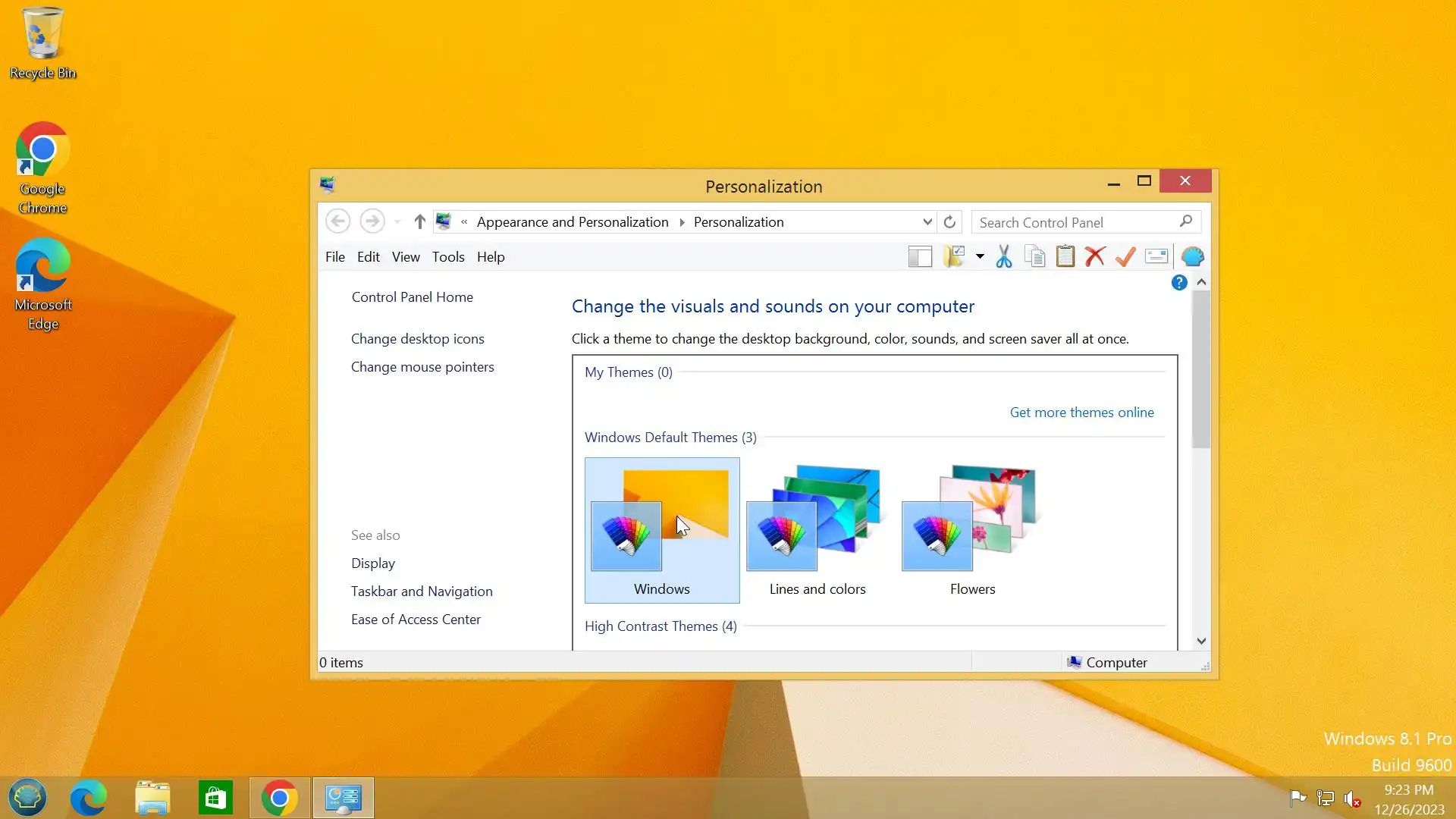Select the Flowers theme
The width and height of the screenshot is (1456, 819).
972,529
